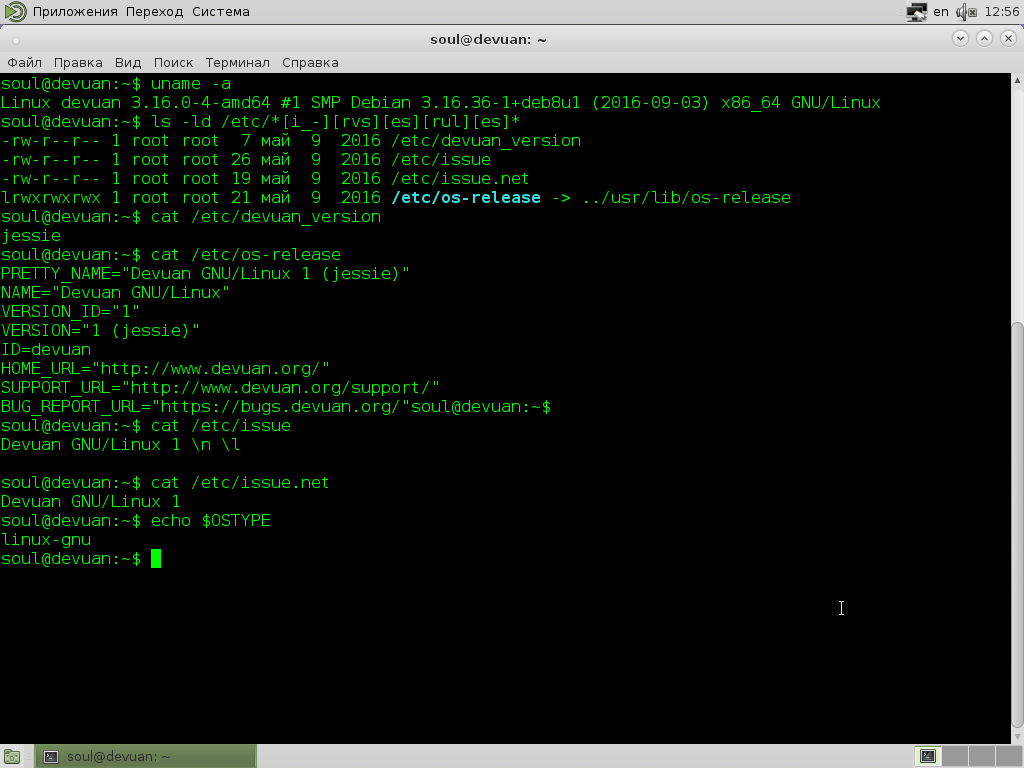Click the x86_64 GNU/Linux text
This screenshot has height=768, width=1024.
click(801, 103)
